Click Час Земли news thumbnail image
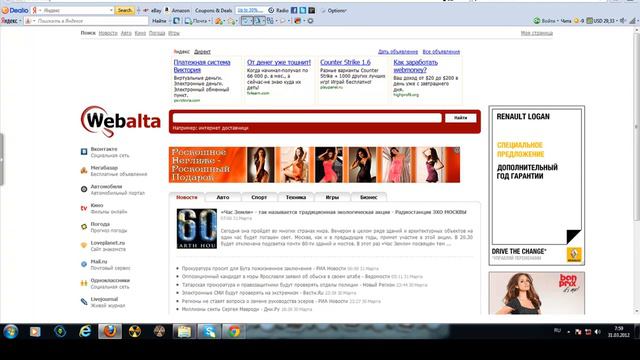 coord(197,229)
